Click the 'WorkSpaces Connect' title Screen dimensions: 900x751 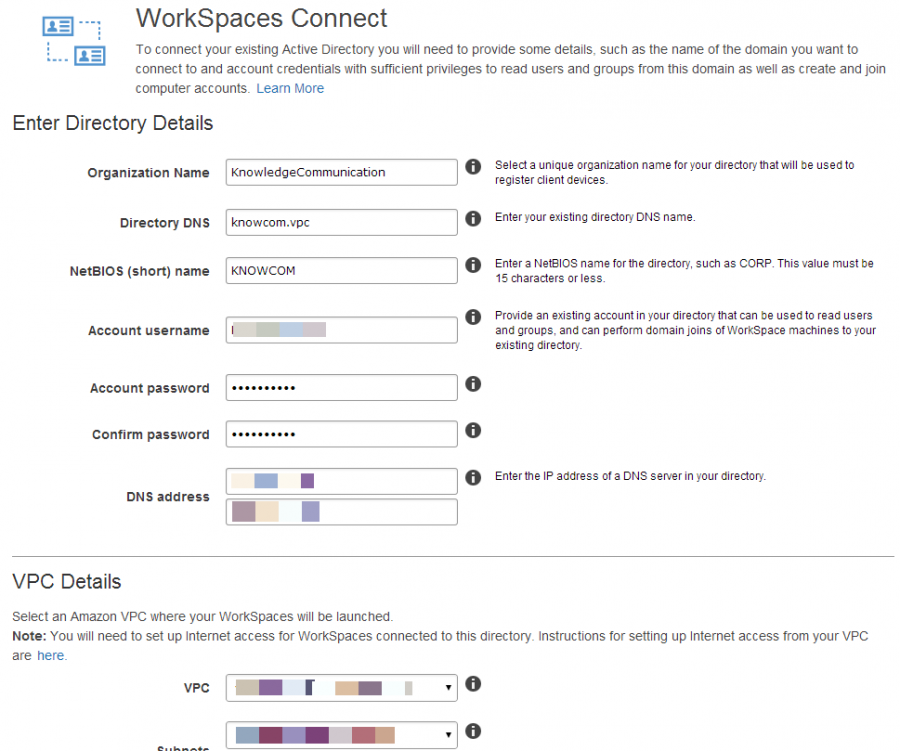click(261, 18)
